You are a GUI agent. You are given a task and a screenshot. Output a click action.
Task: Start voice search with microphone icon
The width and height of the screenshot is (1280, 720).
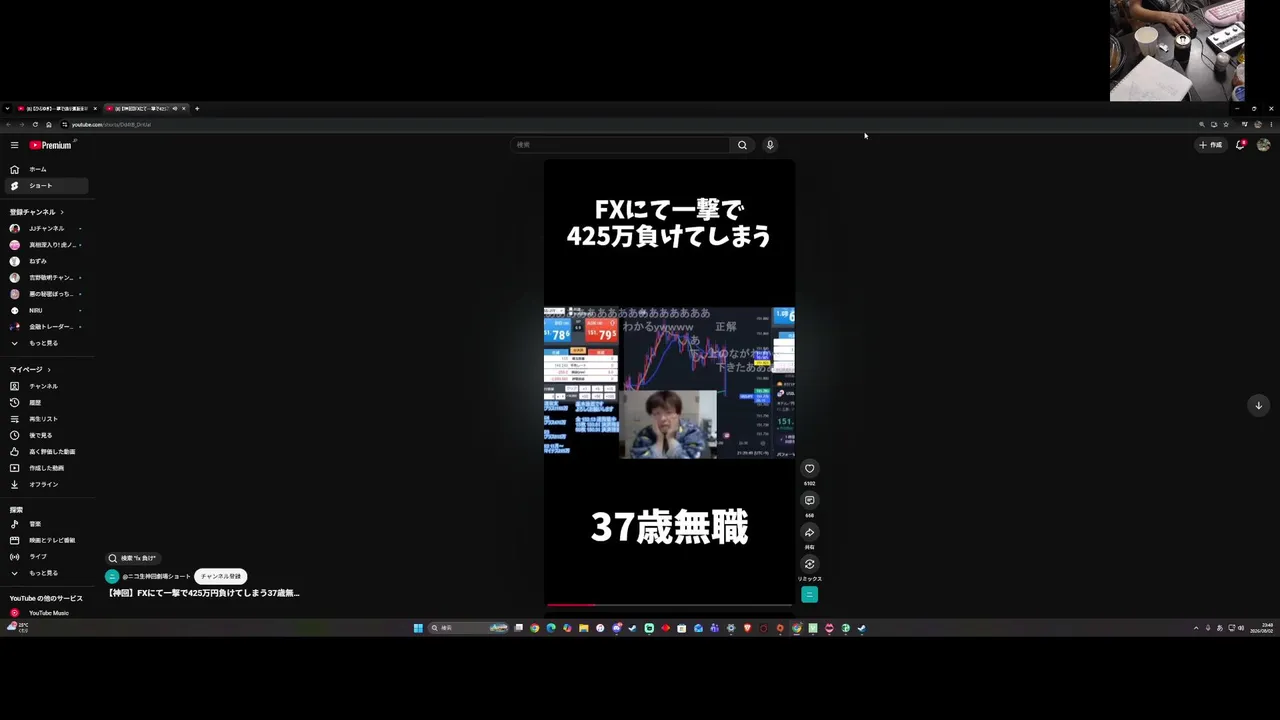pos(770,145)
